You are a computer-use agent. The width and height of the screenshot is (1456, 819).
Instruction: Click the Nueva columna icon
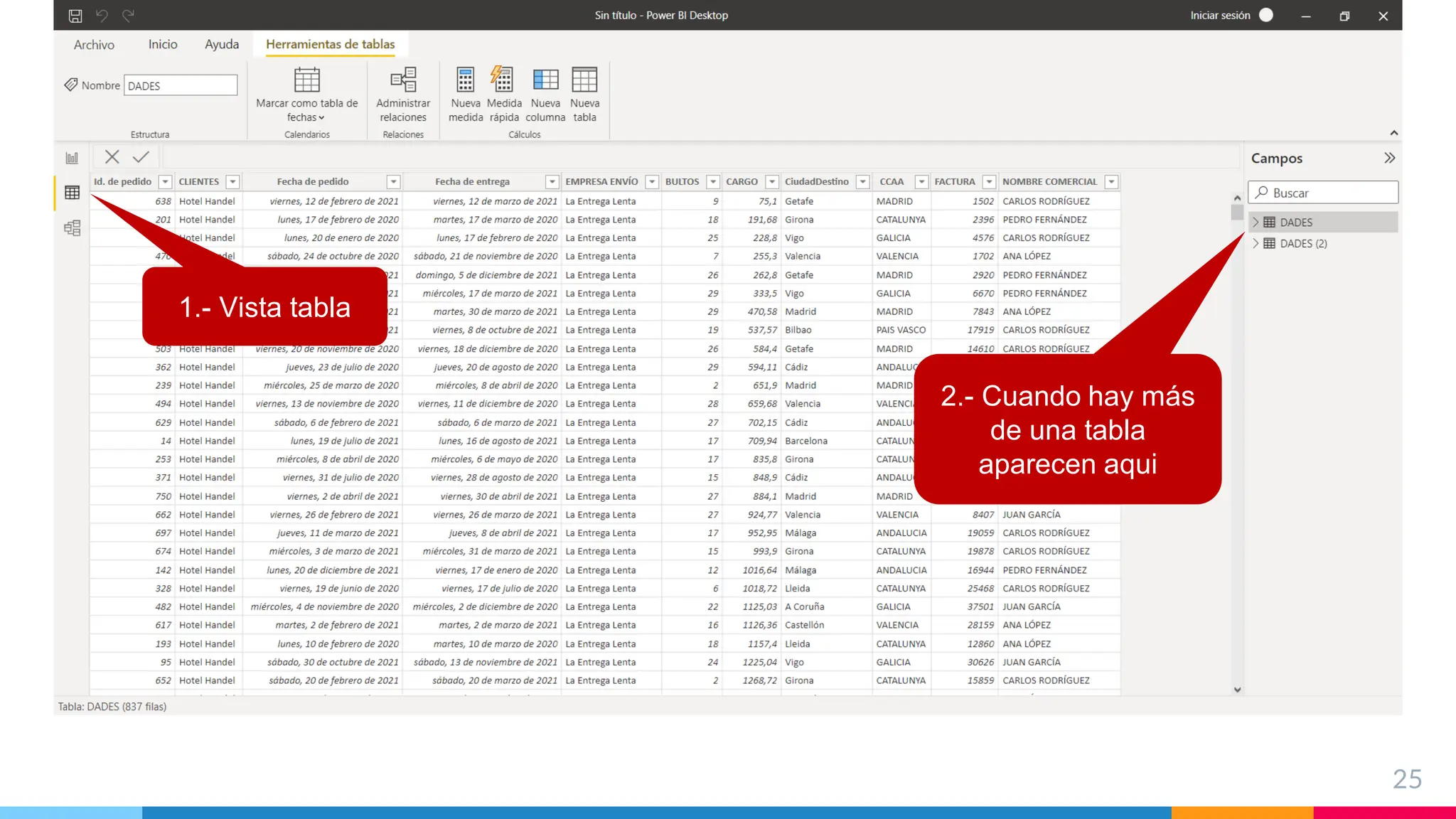tap(545, 80)
